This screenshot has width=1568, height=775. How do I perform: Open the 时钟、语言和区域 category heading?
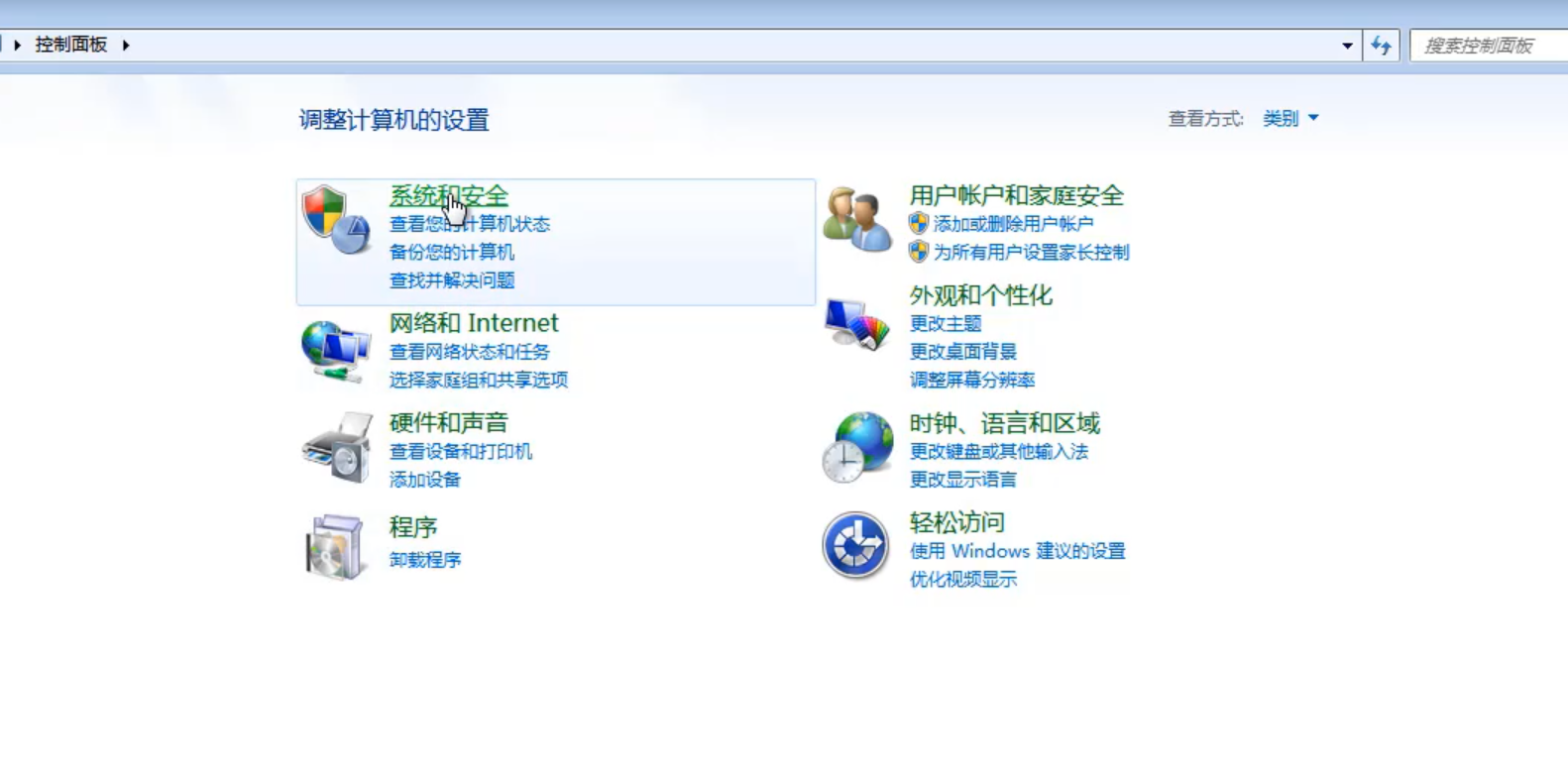(1005, 423)
